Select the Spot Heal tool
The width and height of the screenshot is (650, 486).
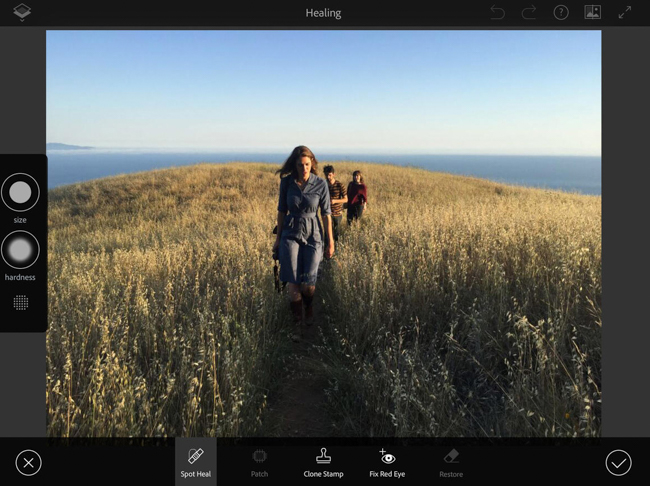pos(196,462)
